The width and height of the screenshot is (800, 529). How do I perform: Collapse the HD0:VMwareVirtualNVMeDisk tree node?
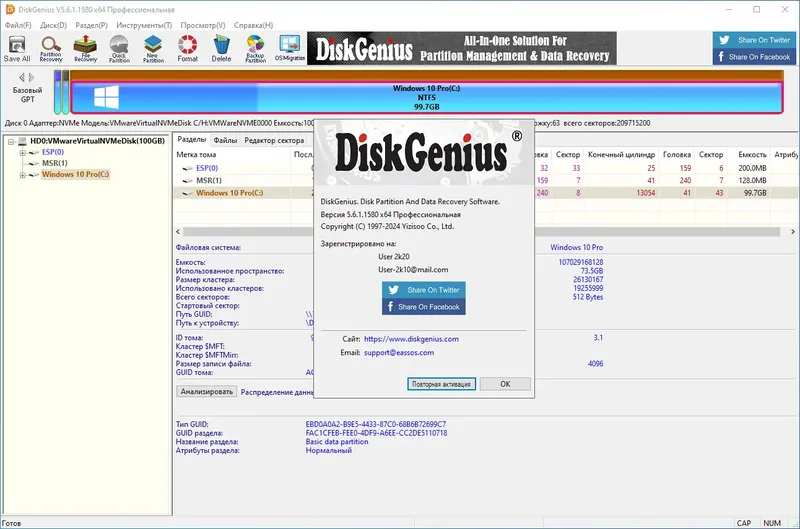(11, 141)
